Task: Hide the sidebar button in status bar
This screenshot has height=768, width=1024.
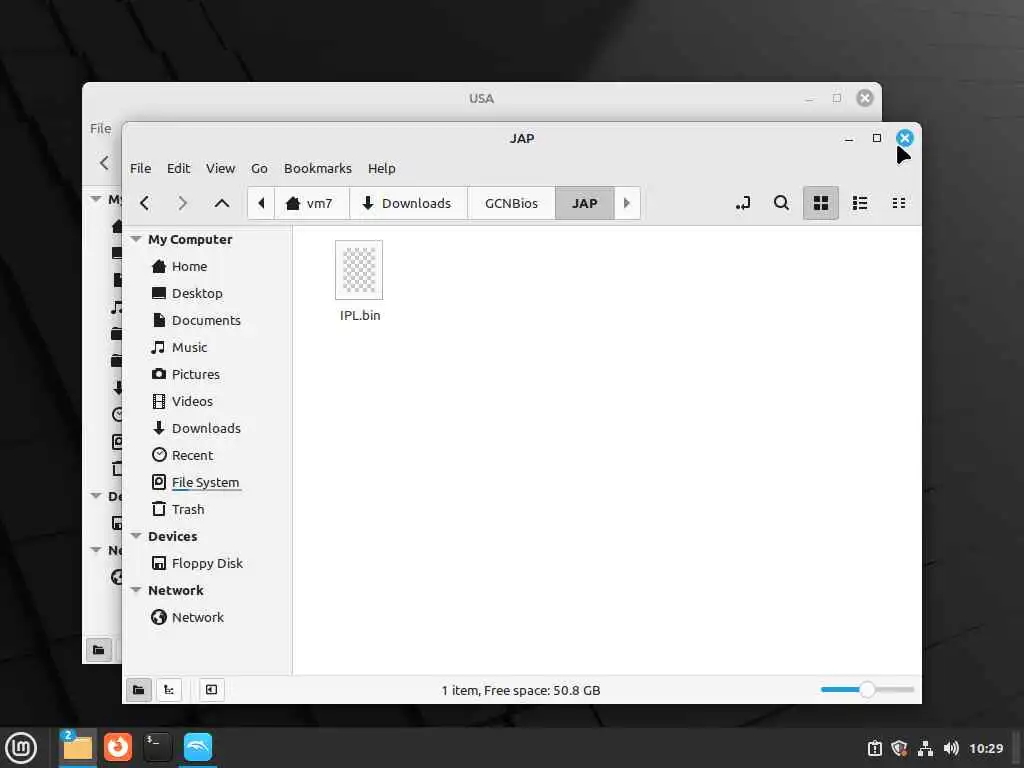Action: (x=211, y=690)
